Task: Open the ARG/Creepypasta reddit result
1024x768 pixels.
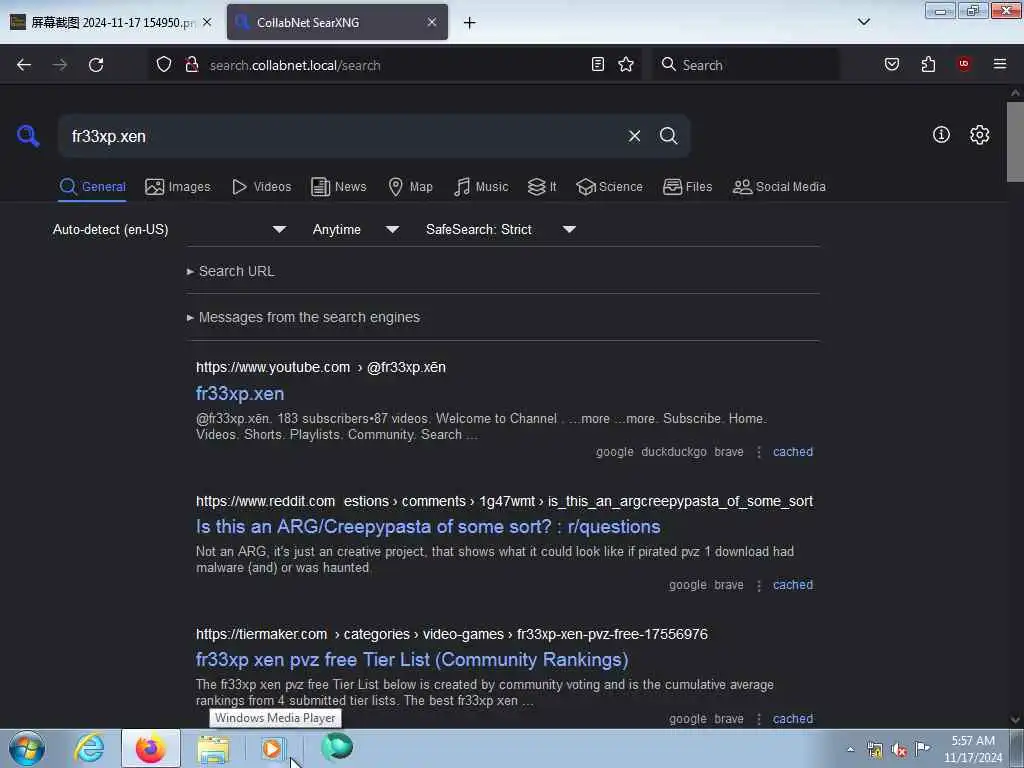Action: [428, 527]
